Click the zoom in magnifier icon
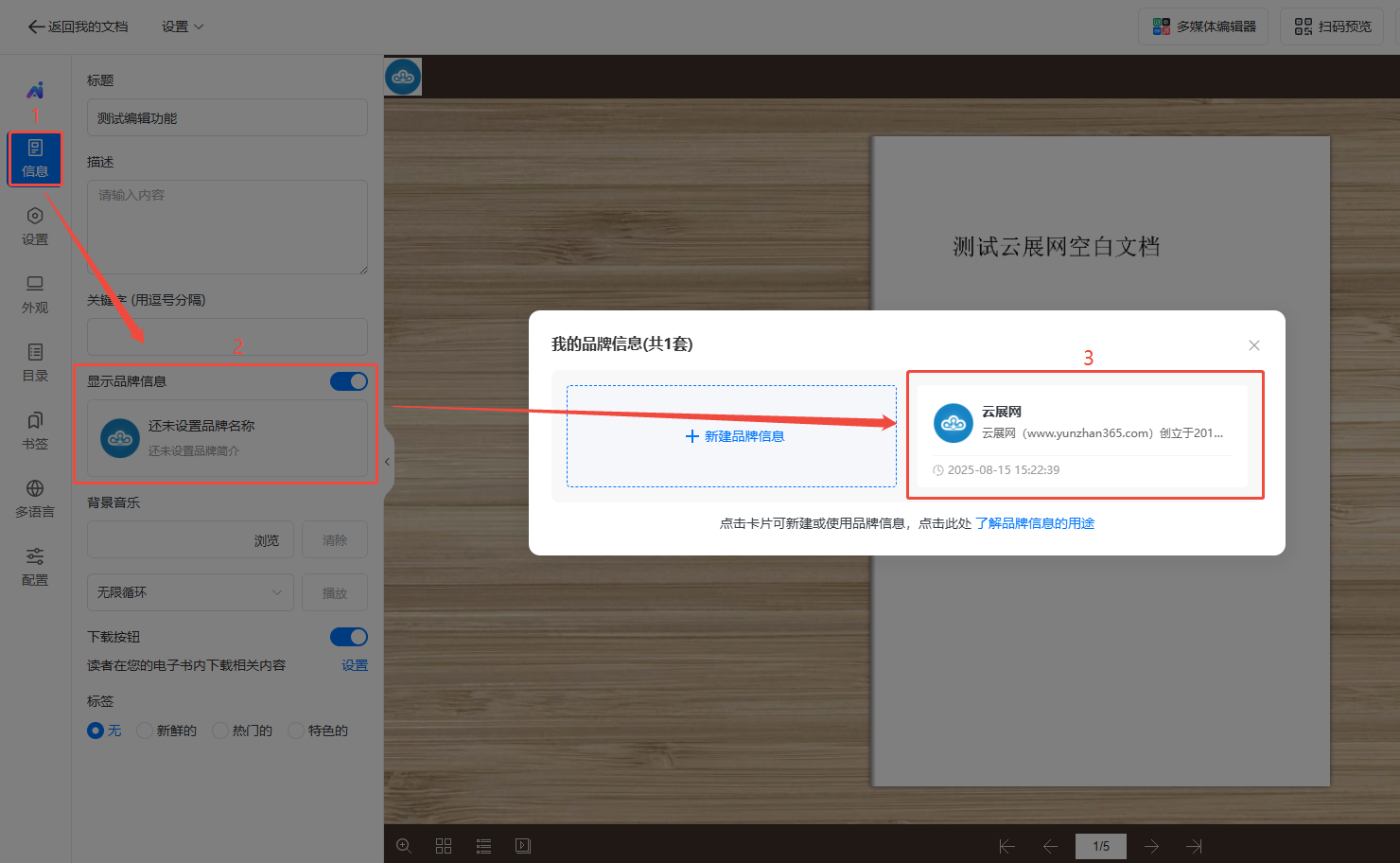Image resolution: width=1400 pixels, height=863 pixels. pos(404,846)
